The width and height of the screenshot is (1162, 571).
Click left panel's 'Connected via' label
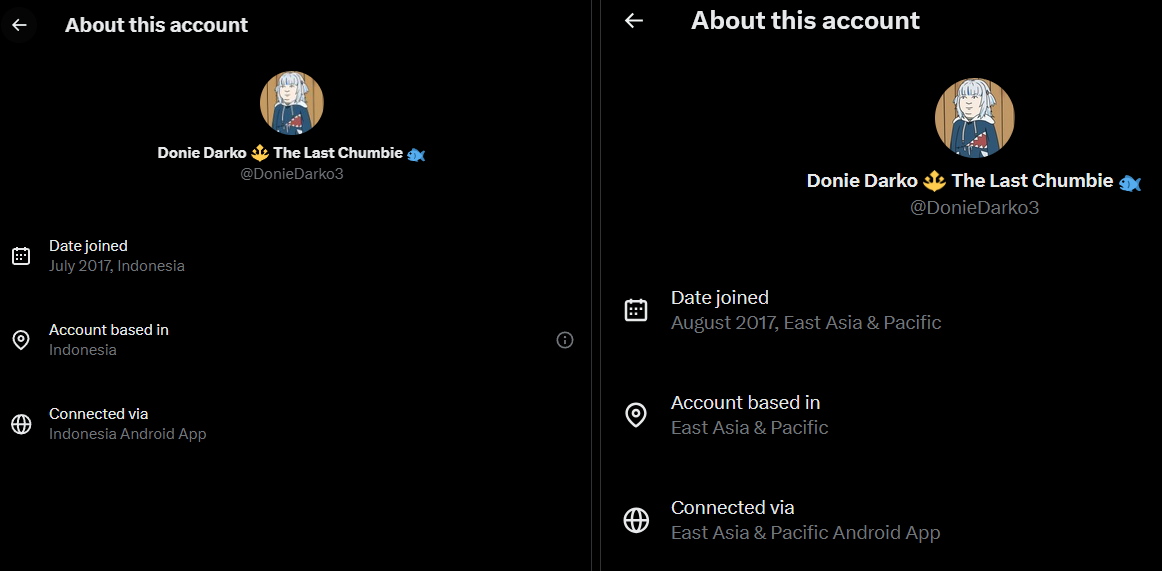click(99, 413)
